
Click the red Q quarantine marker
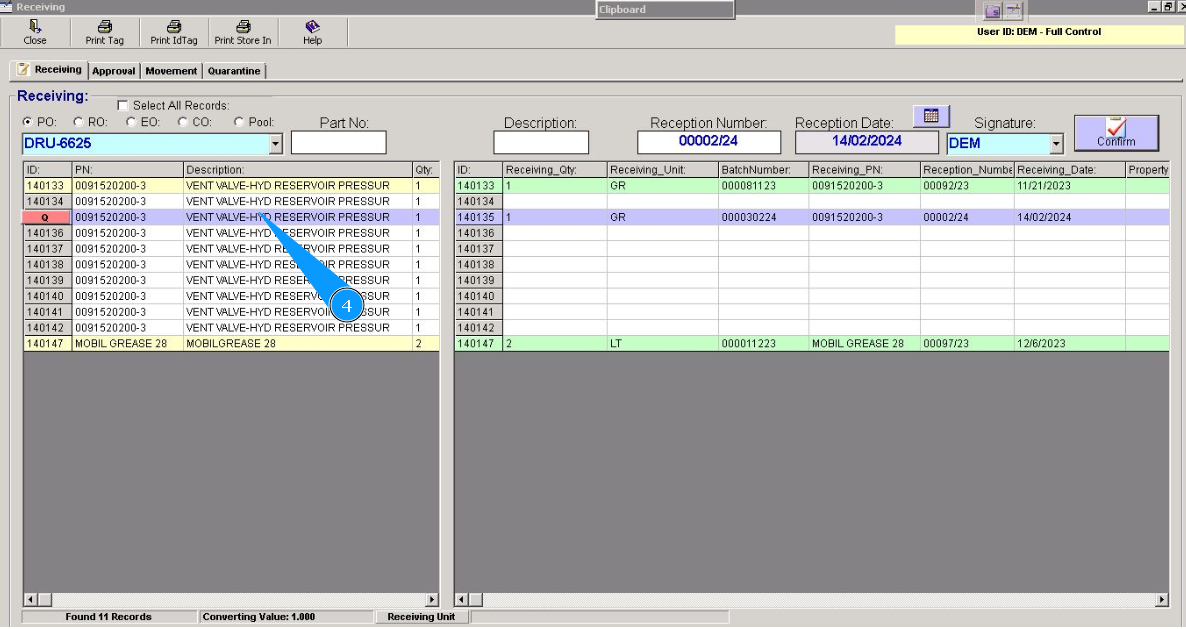tap(45, 217)
